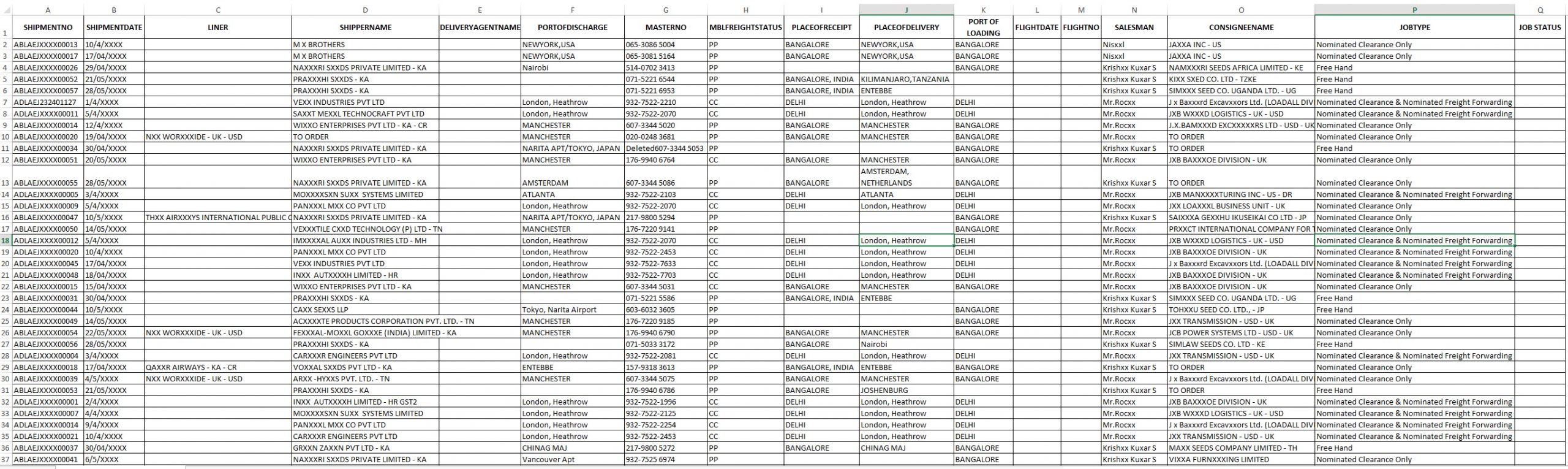
Task: Select row 13 header number
Action: pyautogui.click(x=6, y=183)
